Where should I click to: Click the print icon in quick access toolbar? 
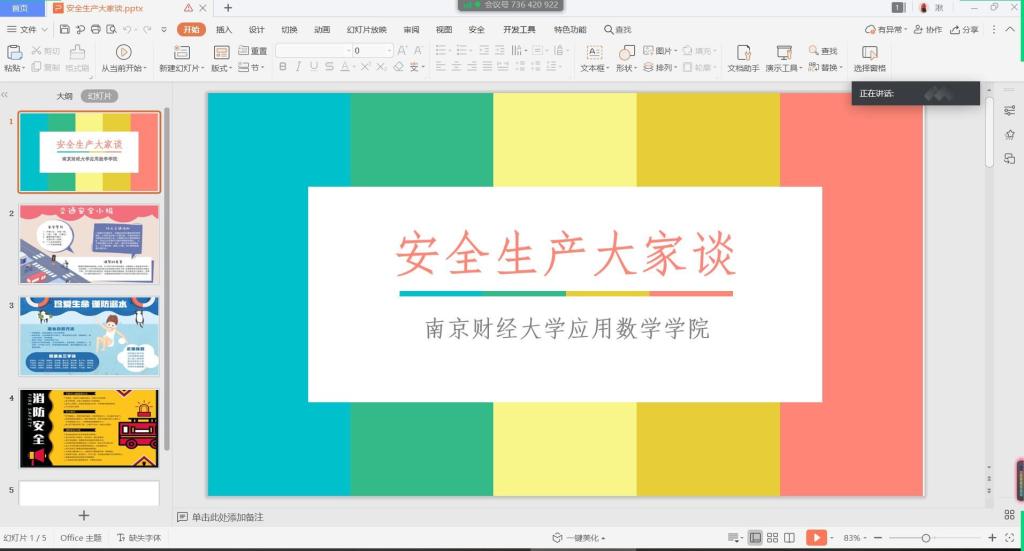(x=95, y=30)
